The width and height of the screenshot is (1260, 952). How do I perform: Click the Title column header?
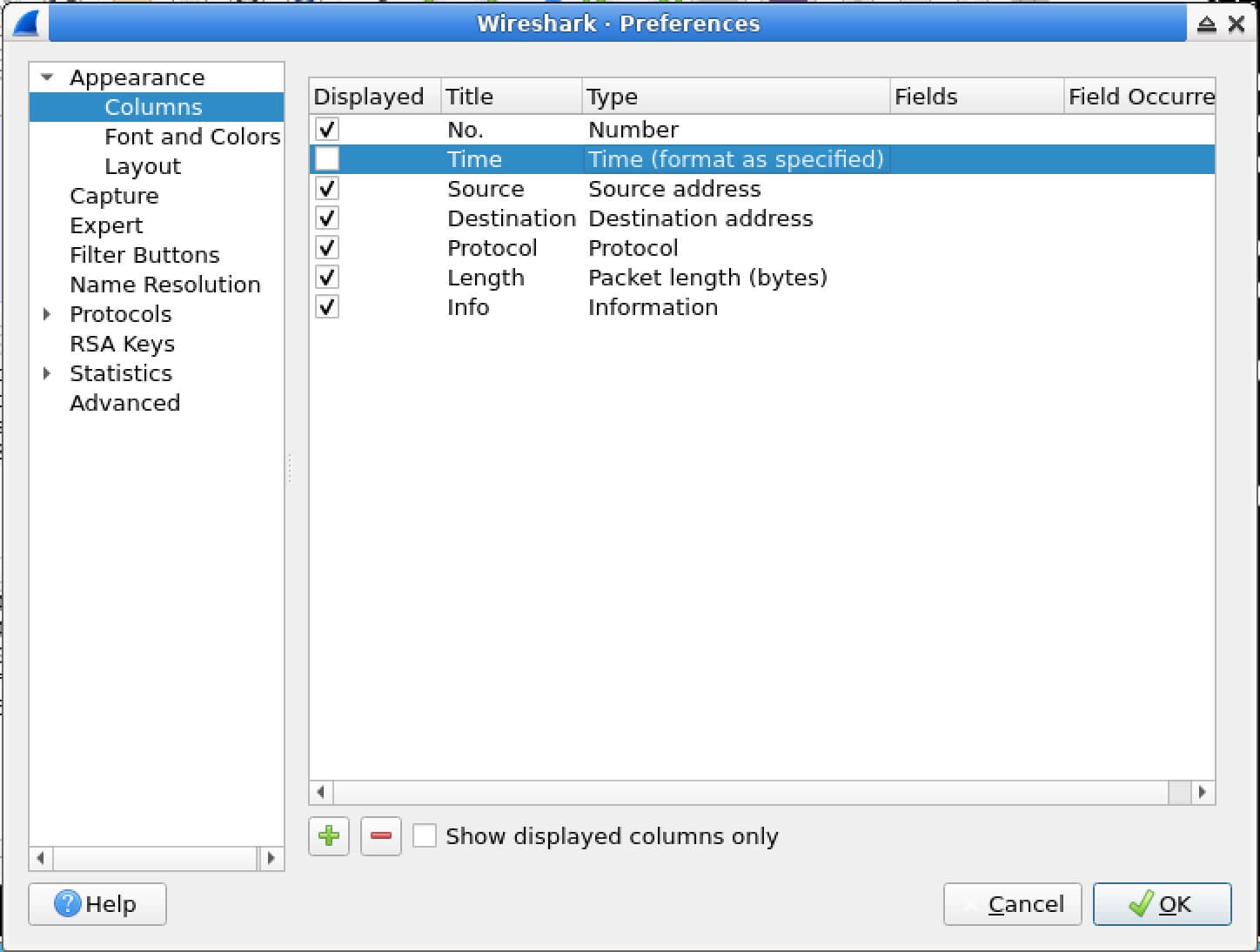tap(512, 97)
